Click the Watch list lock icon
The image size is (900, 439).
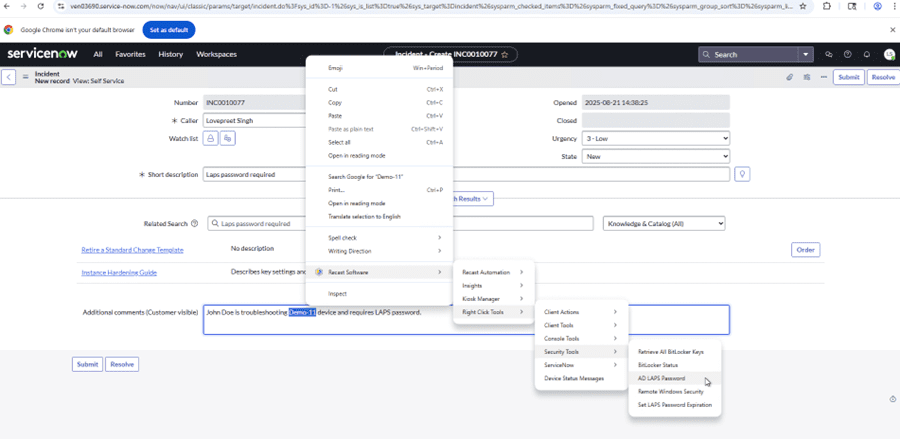point(211,138)
